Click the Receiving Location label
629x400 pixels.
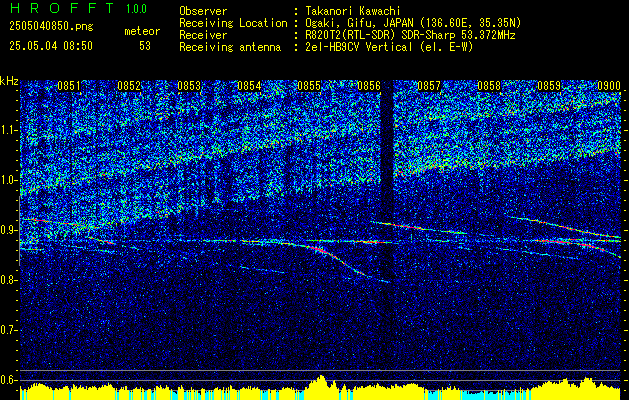pos(233,23)
